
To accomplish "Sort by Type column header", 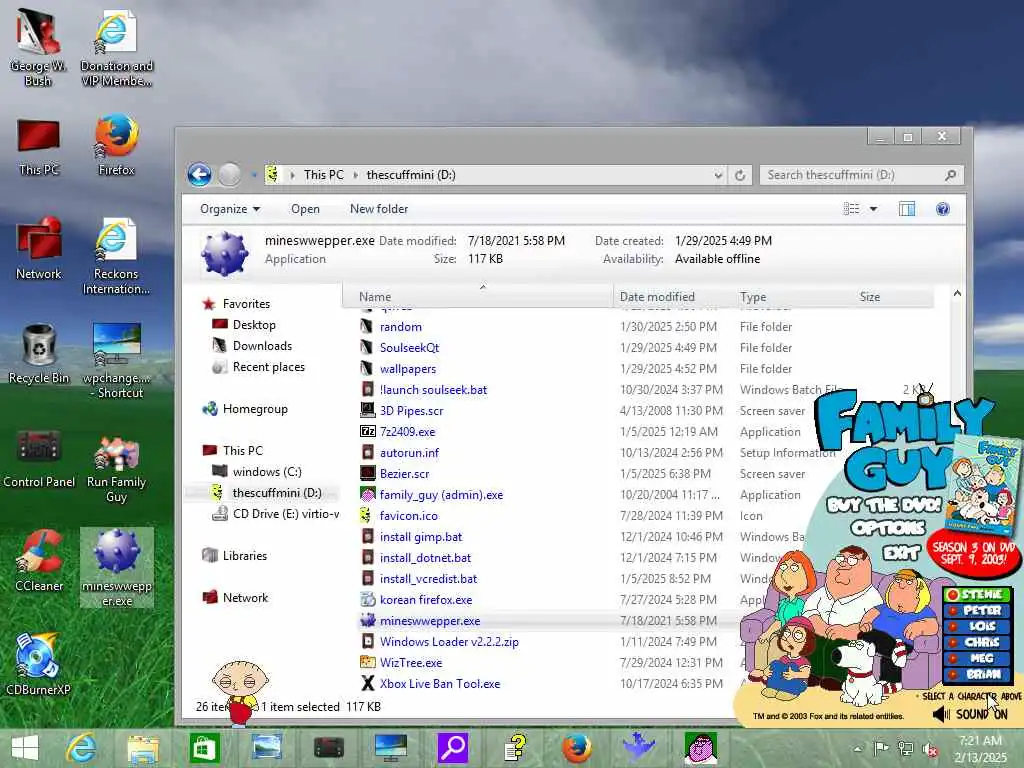I will click(793, 296).
